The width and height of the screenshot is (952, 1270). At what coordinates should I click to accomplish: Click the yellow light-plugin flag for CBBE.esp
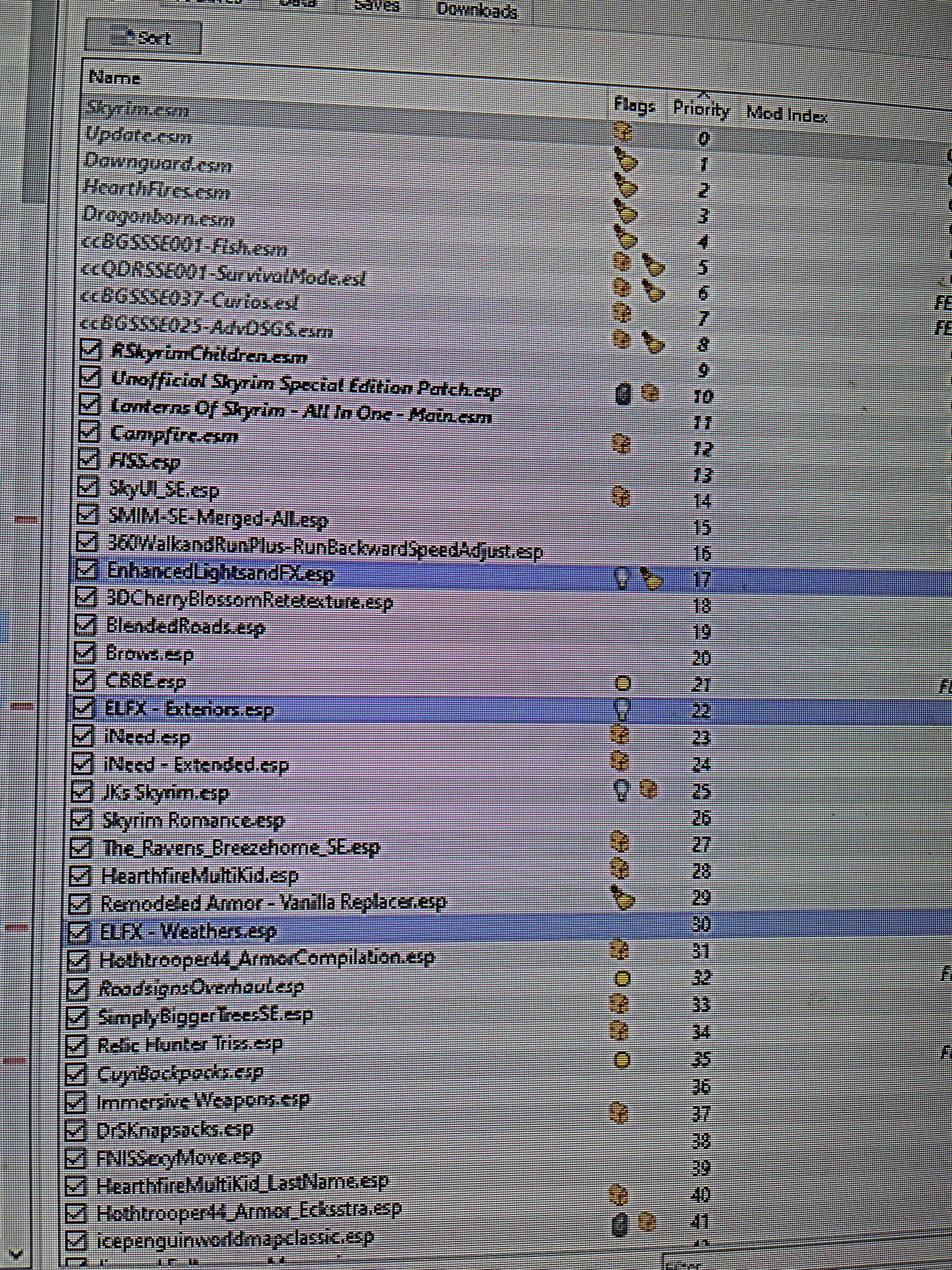[623, 683]
